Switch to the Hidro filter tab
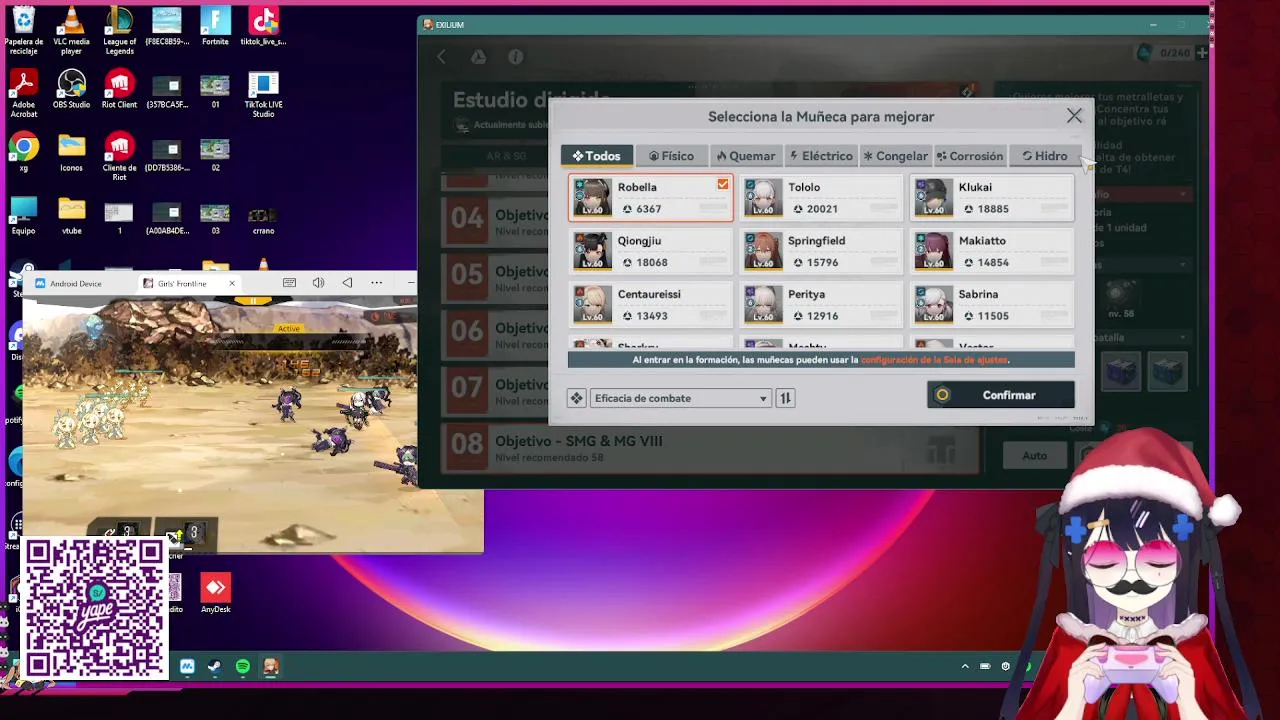 (x=1045, y=156)
